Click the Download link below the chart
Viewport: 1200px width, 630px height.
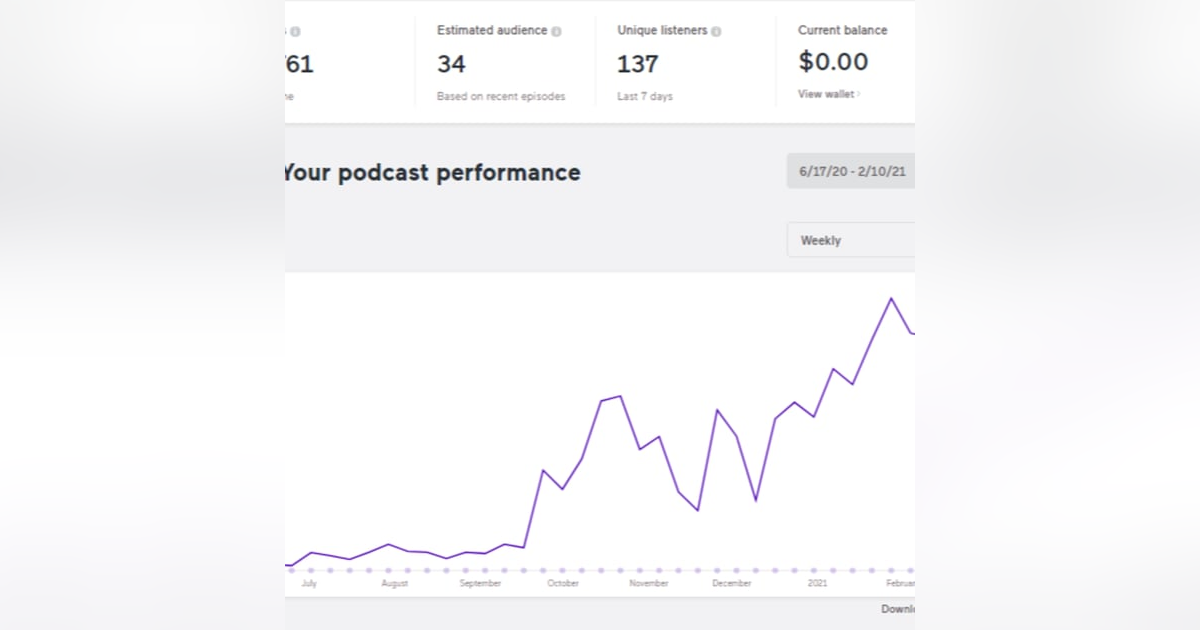[897, 608]
